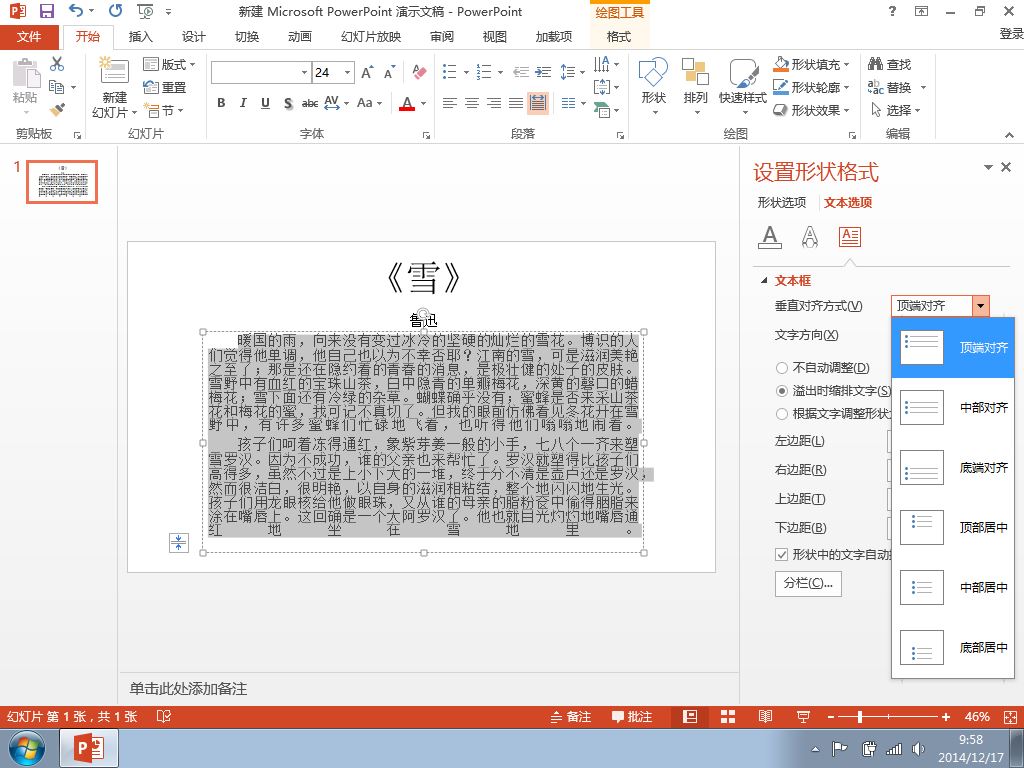Start slideshow from beginning icon
Screen dimensions: 1024x768
click(145, 11)
